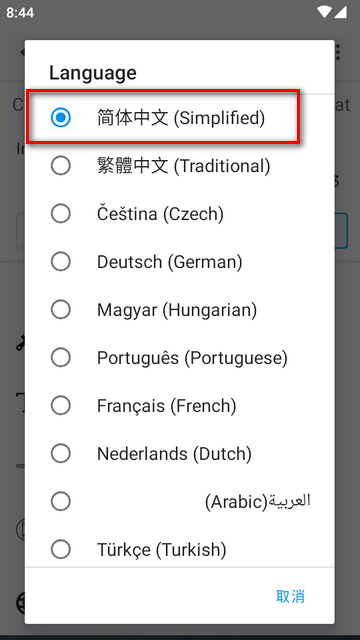
Task: Tap the 8:44 clock in status bar
Action: pyautogui.click(x=20, y=13)
